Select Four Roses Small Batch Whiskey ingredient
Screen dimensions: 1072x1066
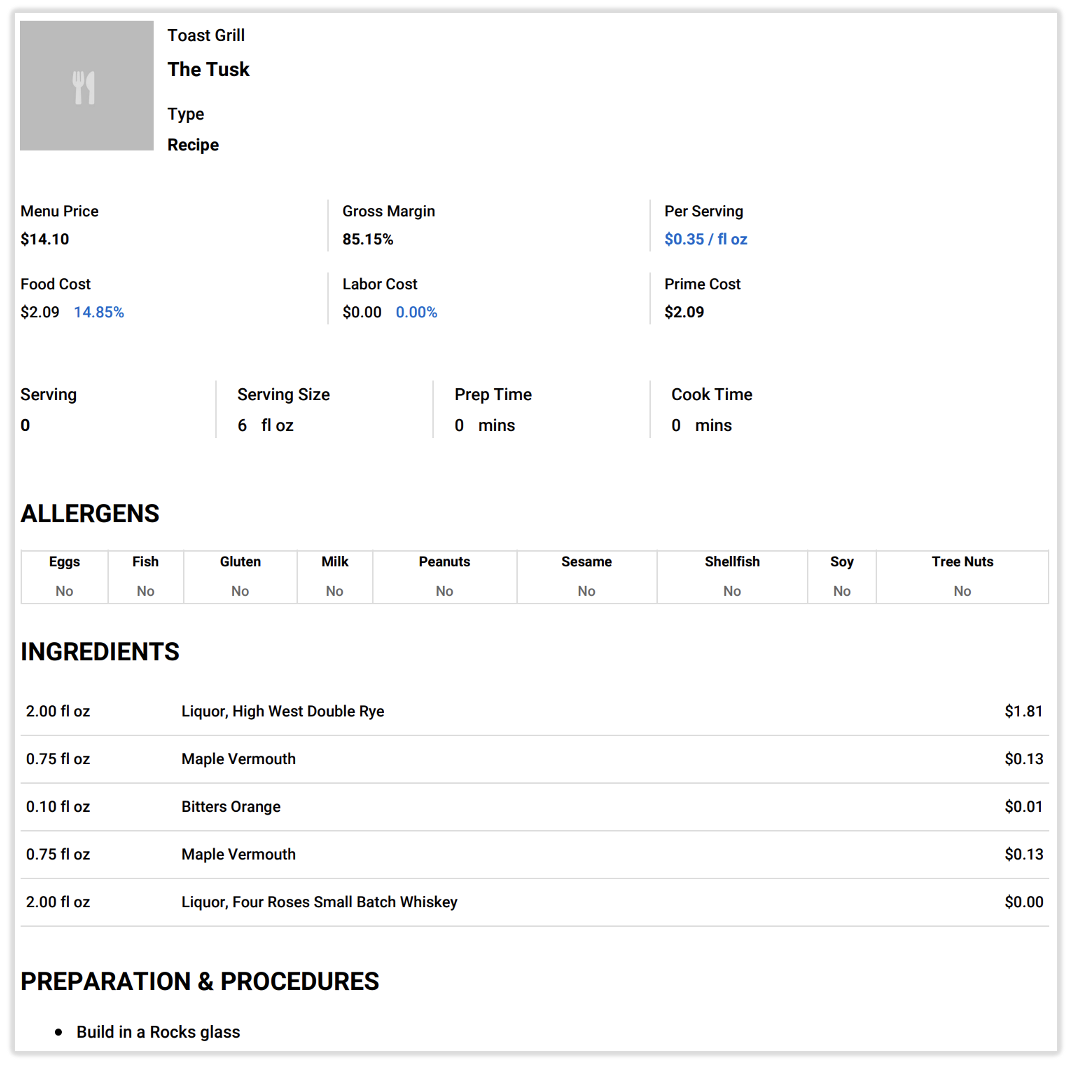(x=319, y=901)
